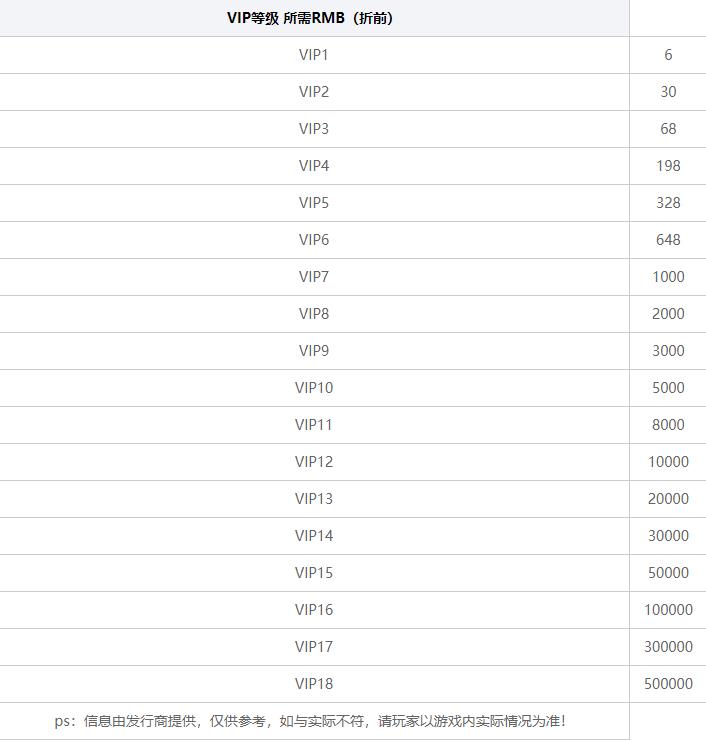Click the VIP3 level cell
The width and height of the screenshot is (706, 740).
(314, 129)
